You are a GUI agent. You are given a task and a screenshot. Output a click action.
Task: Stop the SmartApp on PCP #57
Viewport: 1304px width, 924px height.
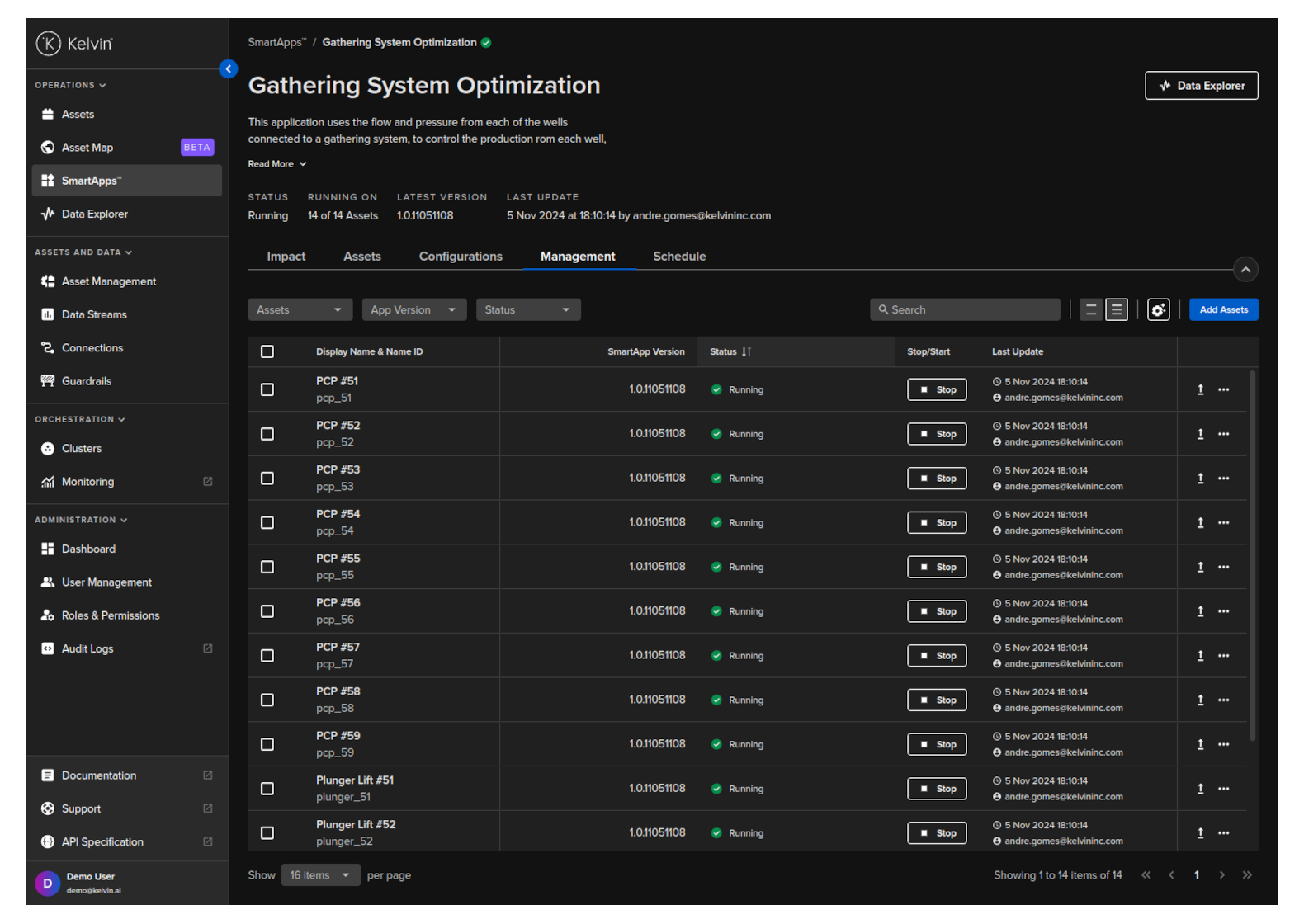[937, 656]
